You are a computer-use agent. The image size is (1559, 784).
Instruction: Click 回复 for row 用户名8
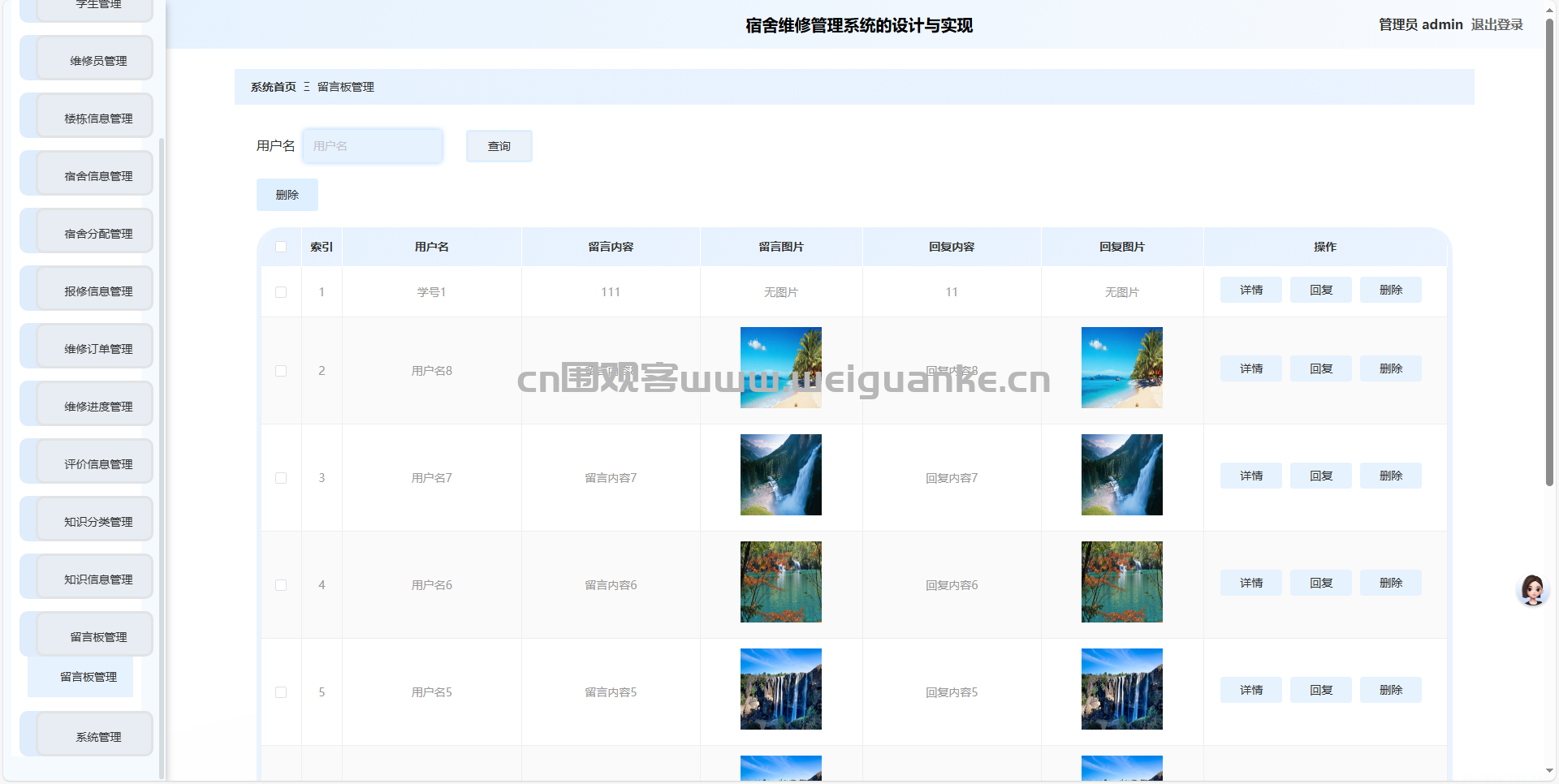pyautogui.click(x=1321, y=368)
